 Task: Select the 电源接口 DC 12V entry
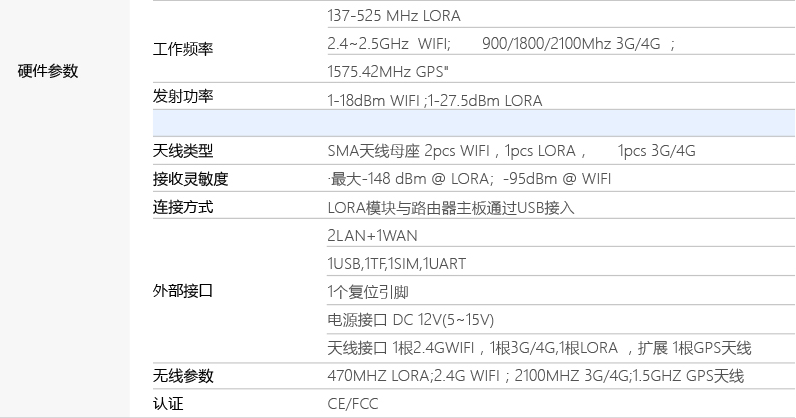[x=411, y=320]
